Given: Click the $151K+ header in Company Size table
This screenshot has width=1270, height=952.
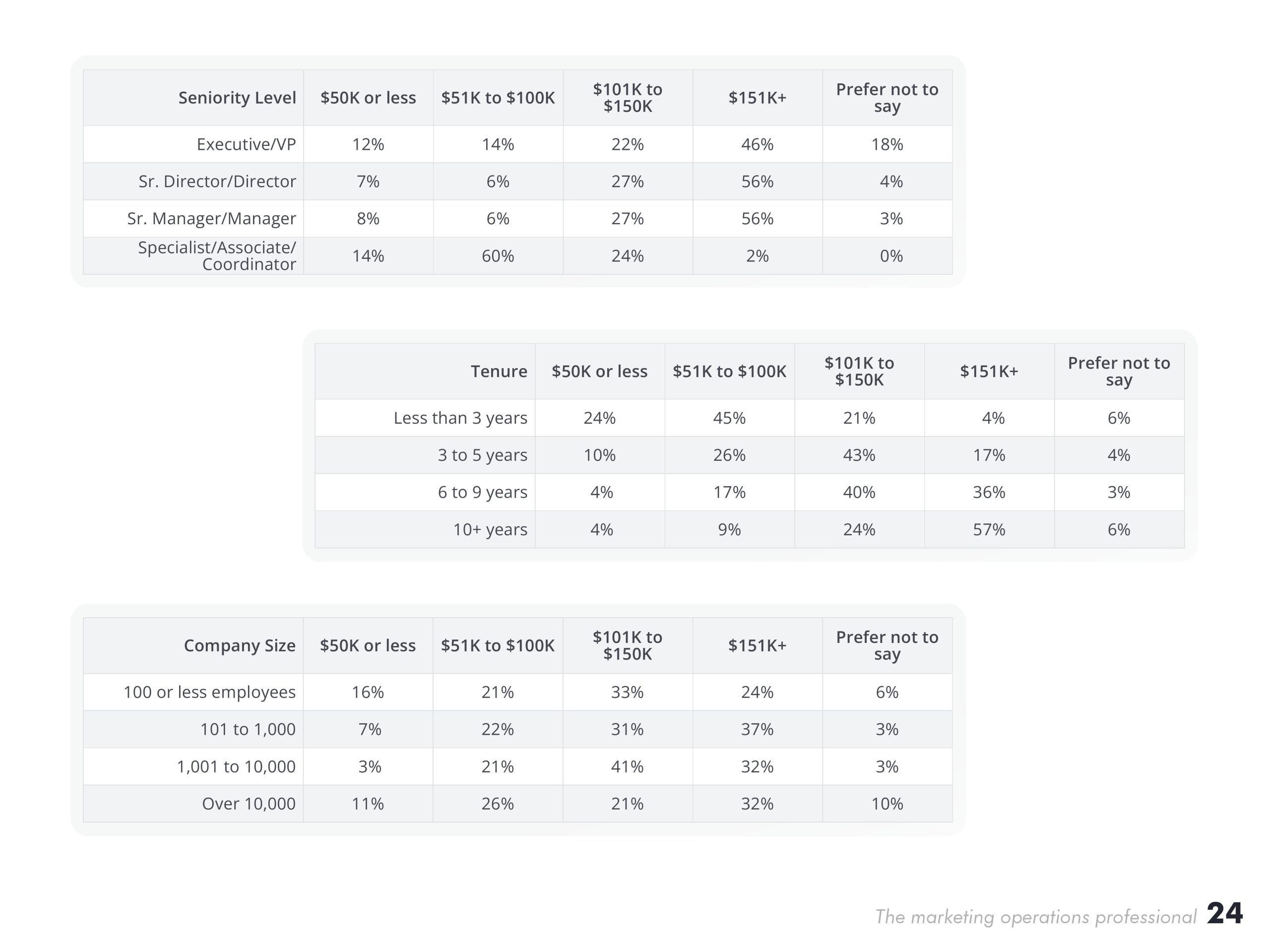Looking at the screenshot, I should (x=758, y=645).
